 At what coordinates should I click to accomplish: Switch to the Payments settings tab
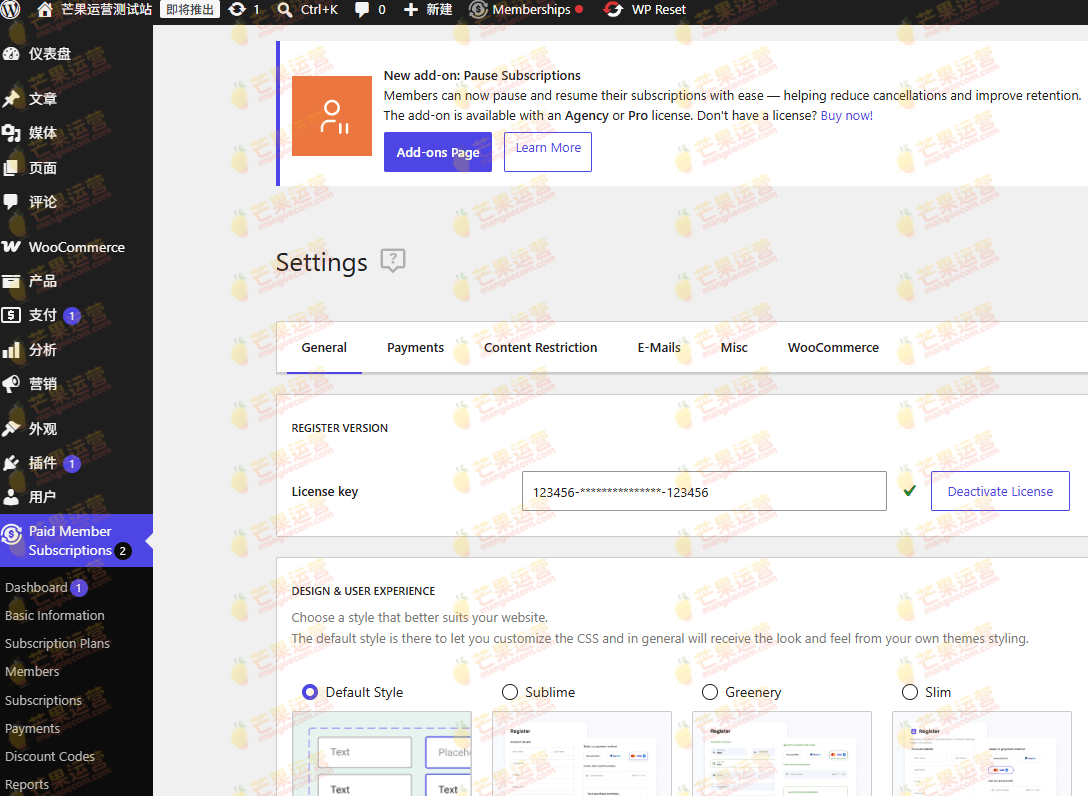pyautogui.click(x=415, y=348)
